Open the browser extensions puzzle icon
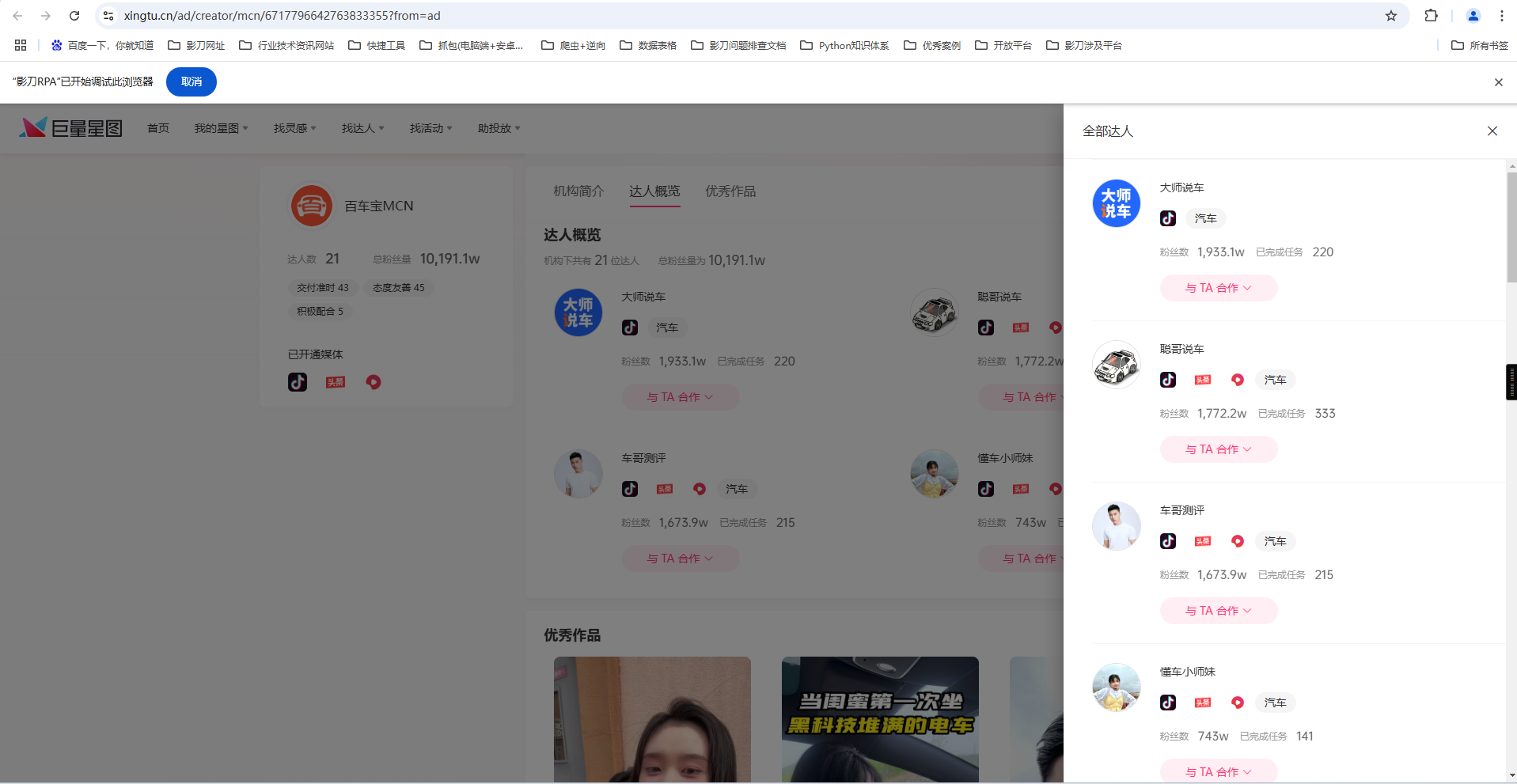Image resolution: width=1517 pixels, height=784 pixels. tap(1431, 16)
